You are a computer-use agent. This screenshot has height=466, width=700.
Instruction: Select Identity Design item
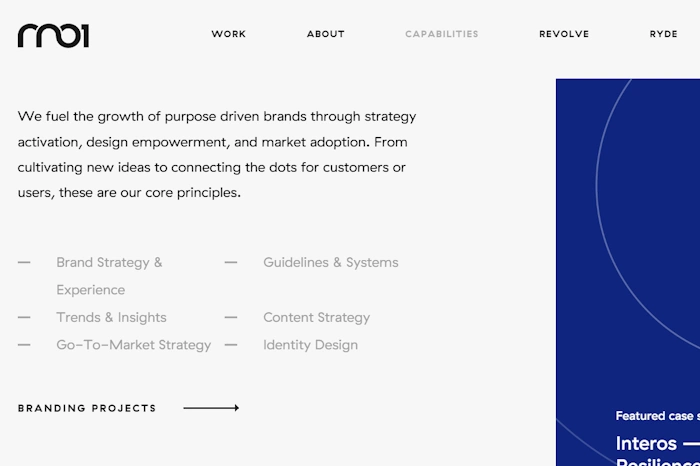310,345
